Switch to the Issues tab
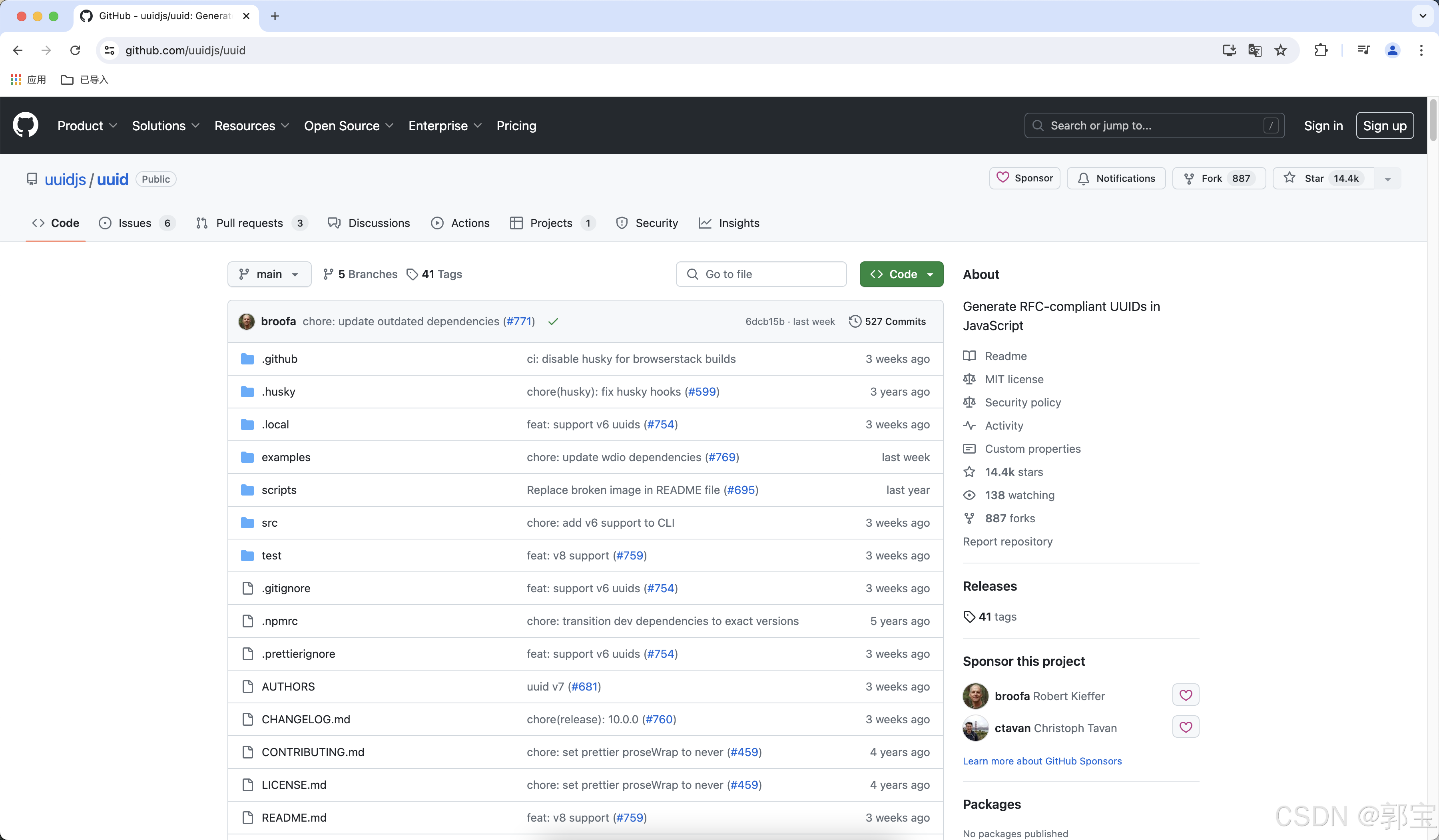Viewport: 1439px width, 840px height. [x=134, y=223]
